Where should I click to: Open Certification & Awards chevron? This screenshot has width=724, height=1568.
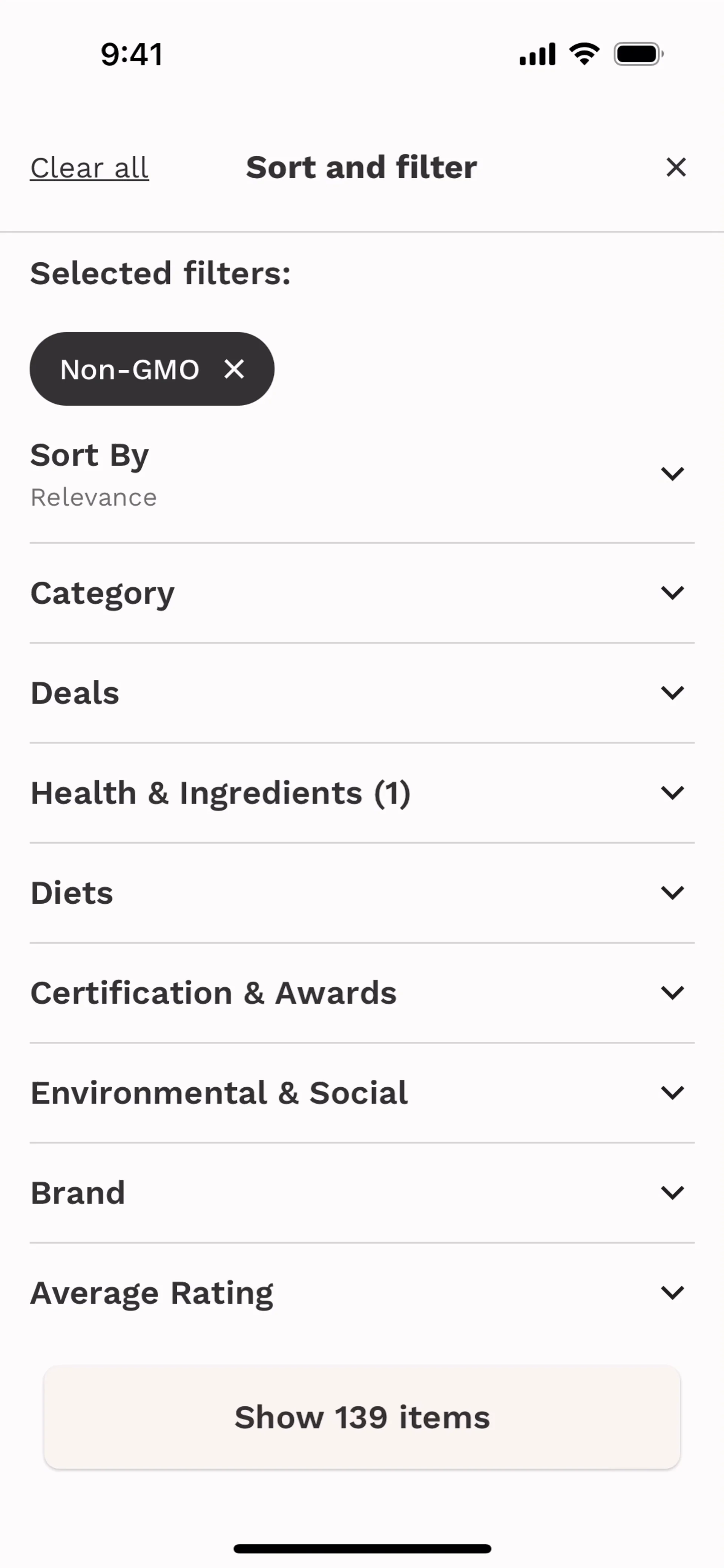(672, 993)
